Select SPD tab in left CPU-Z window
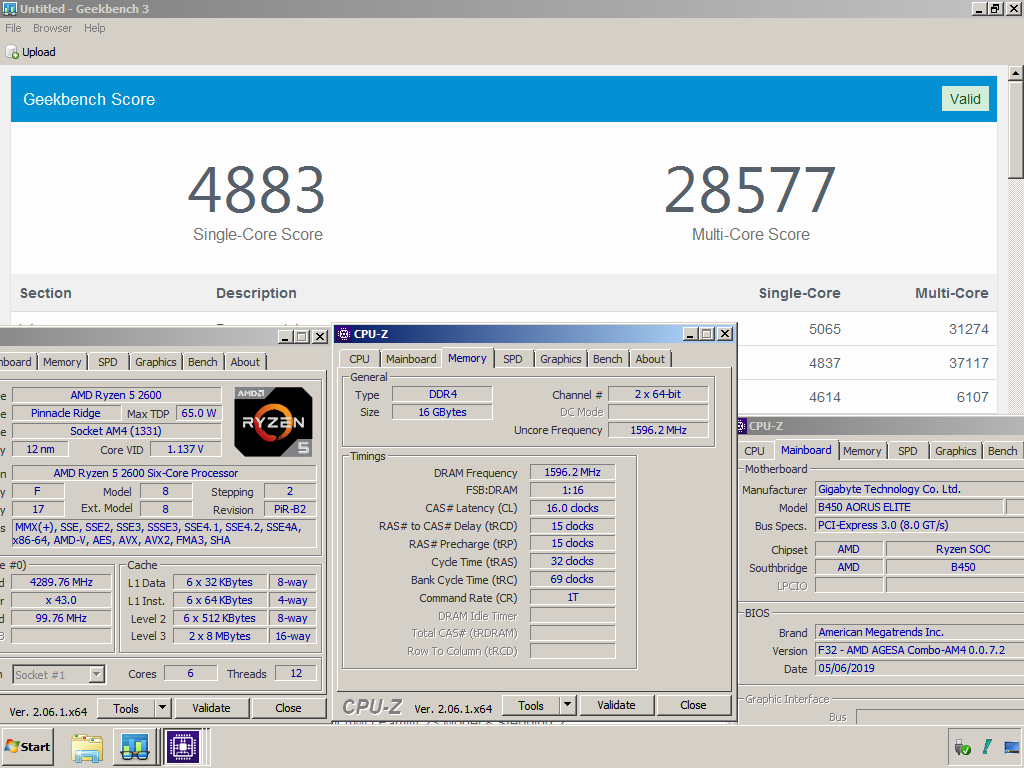The image size is (1024, 768). click(x=108, y=362)
